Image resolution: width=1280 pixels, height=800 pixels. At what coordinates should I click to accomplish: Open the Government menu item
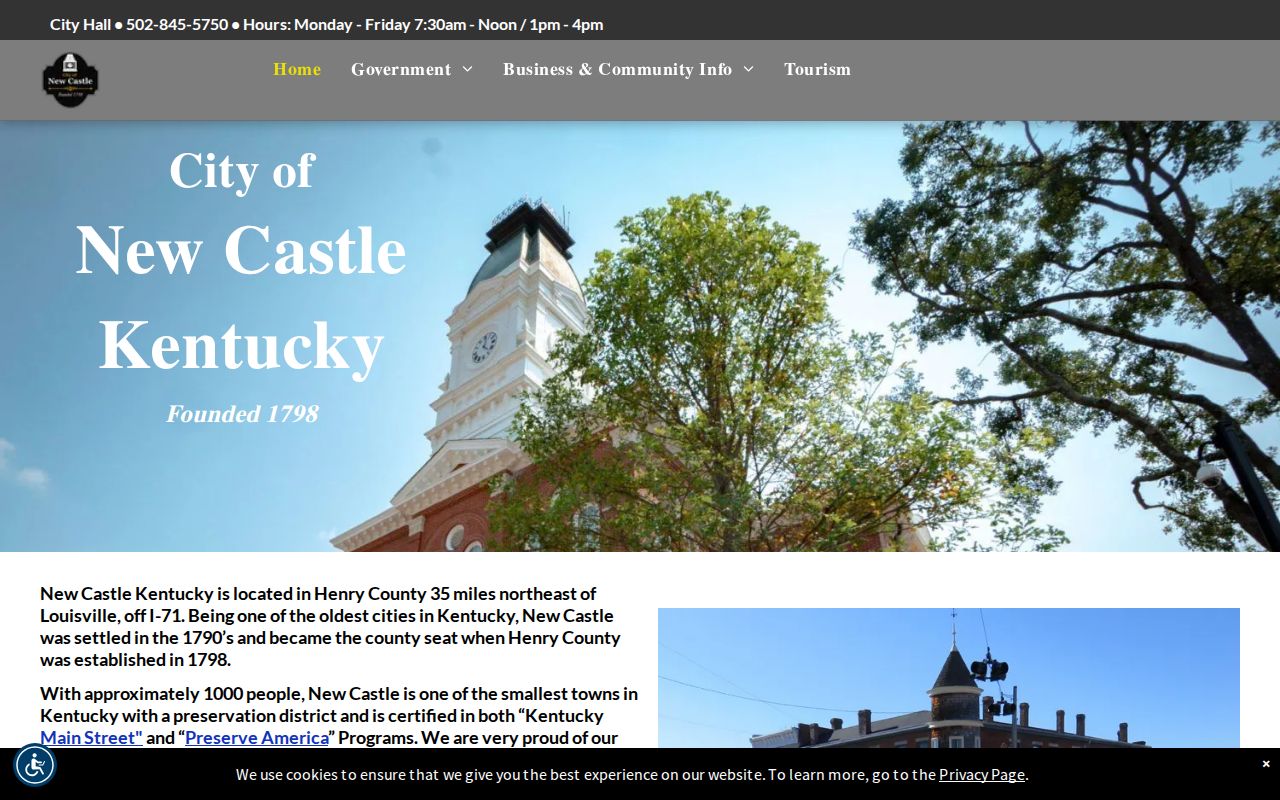coord(401,69)
